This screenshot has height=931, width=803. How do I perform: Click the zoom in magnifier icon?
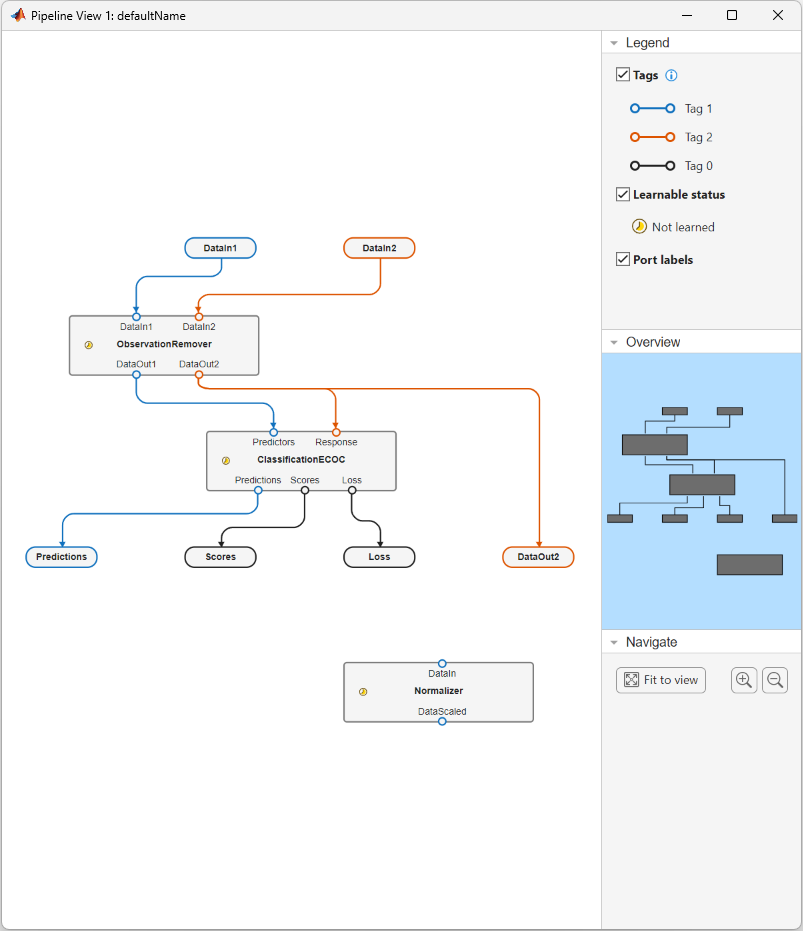tap(744, 680)
